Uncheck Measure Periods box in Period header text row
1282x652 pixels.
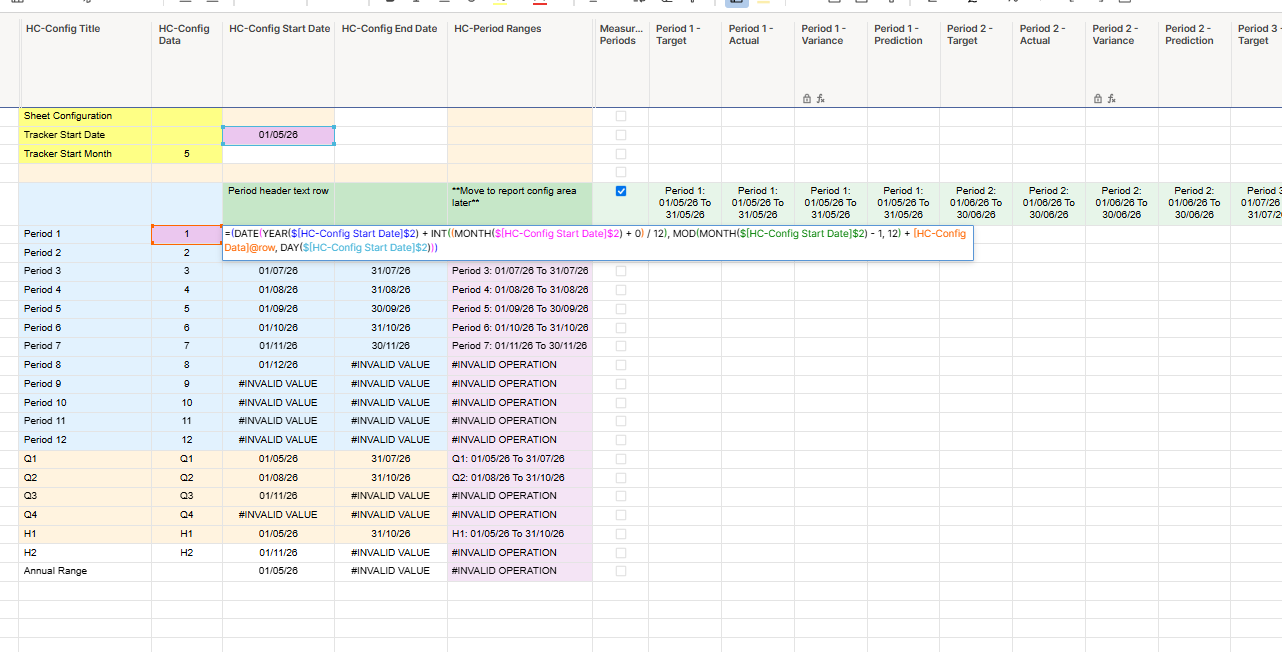pos(621,191)
